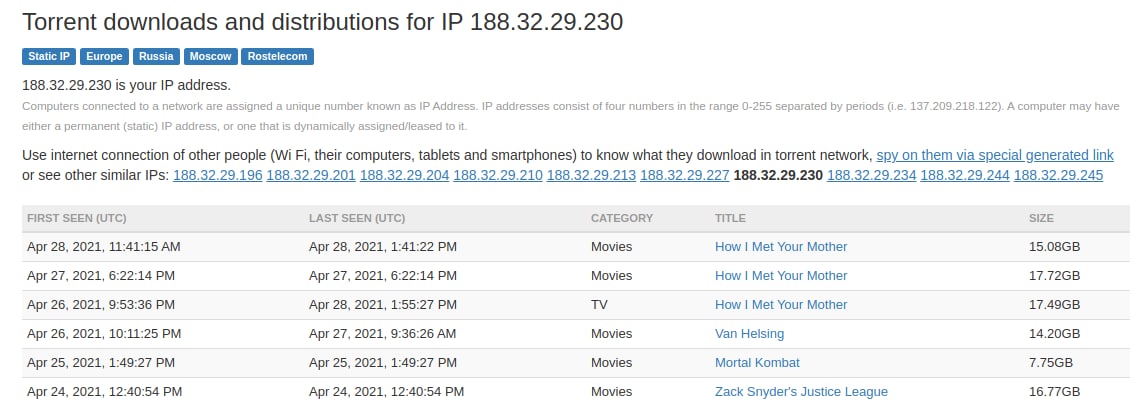Click the Moscow tag badge
Image resolution: width=1137 pixels, height=416 pixels.
pyautogui.click(x=210, y=57)
